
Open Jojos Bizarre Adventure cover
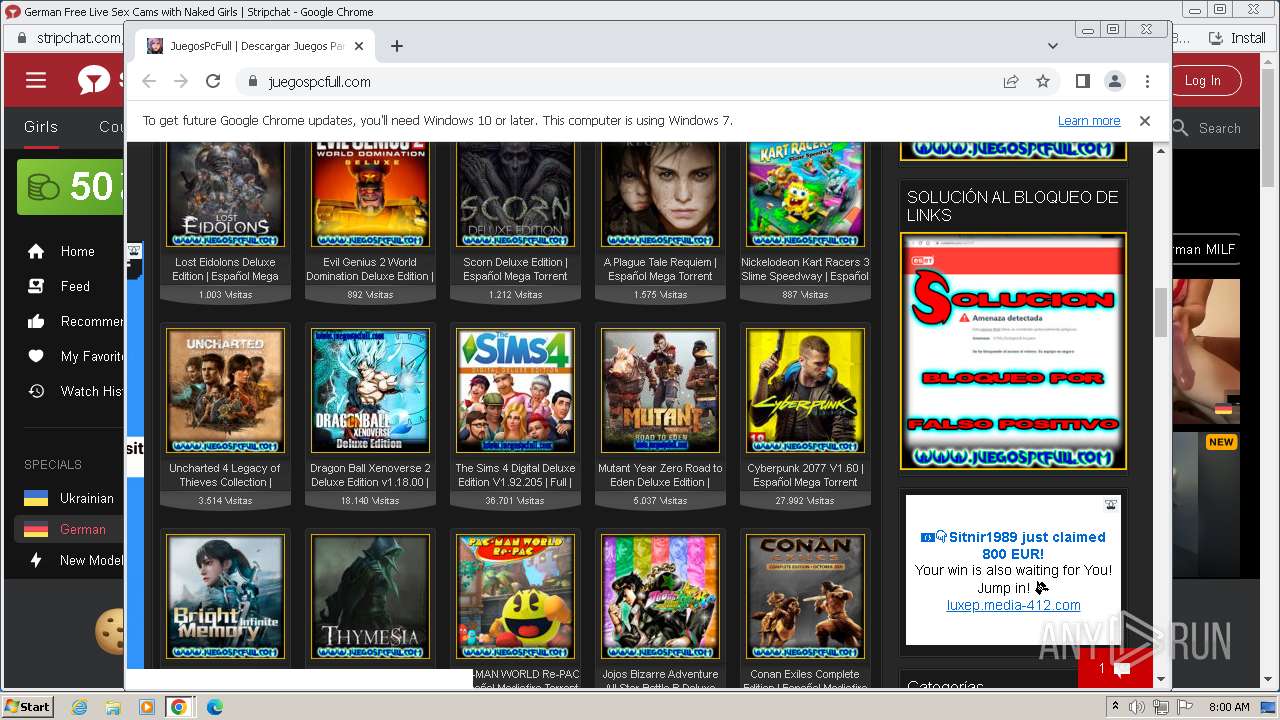point(660,597)
